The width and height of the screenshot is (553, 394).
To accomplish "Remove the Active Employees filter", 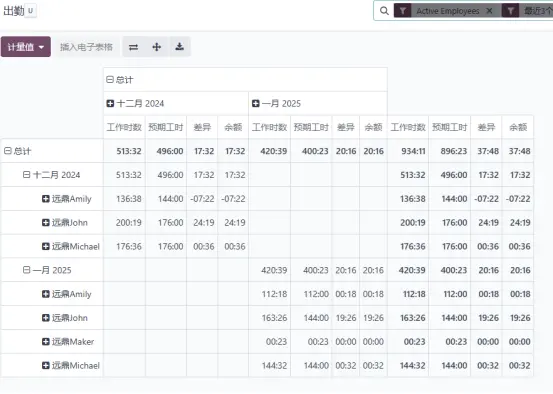I will [490, 11].
